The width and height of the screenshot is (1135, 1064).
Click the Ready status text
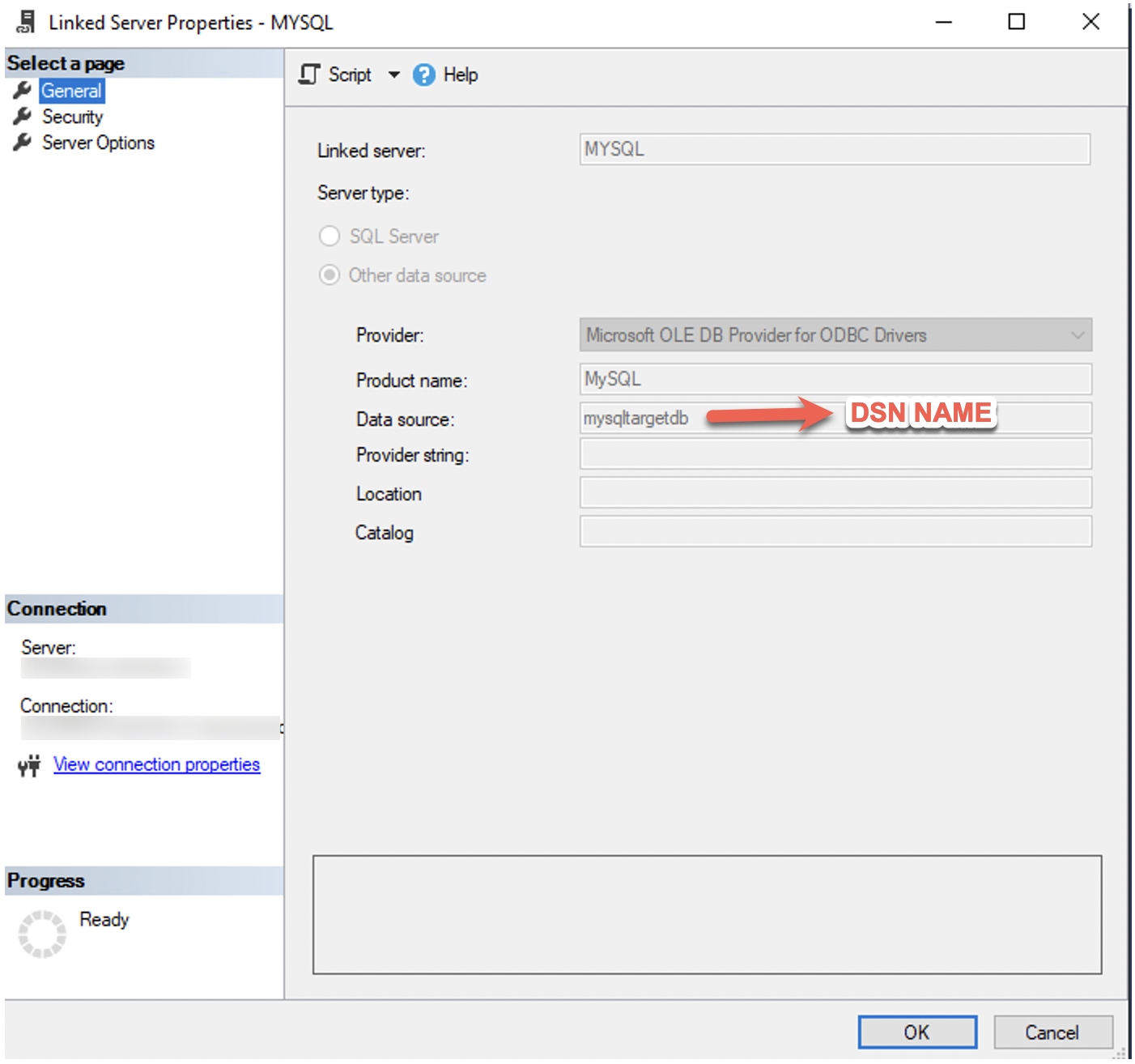click(x=104, y=920)
